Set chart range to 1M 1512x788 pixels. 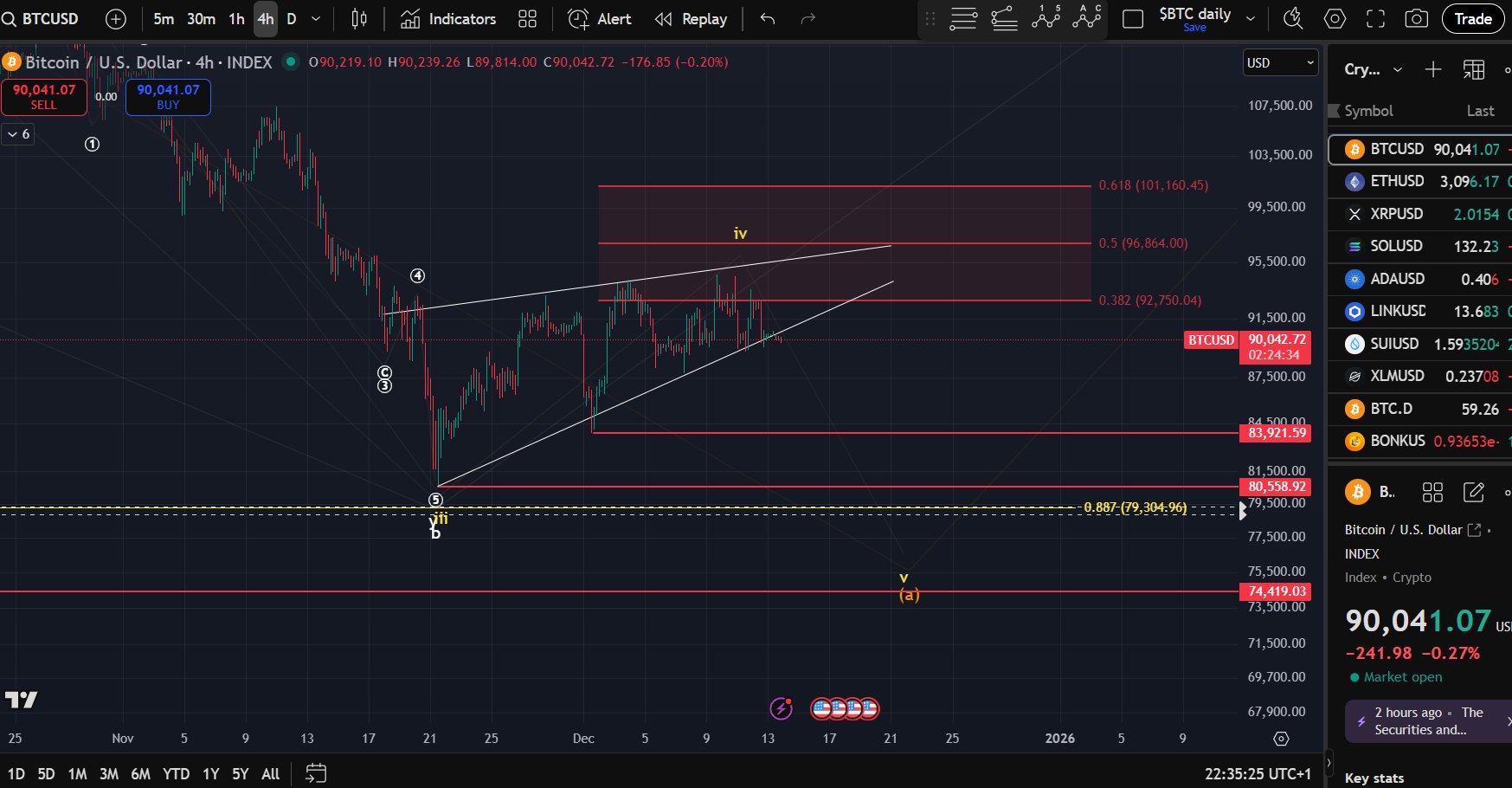(x=77, y=774)
